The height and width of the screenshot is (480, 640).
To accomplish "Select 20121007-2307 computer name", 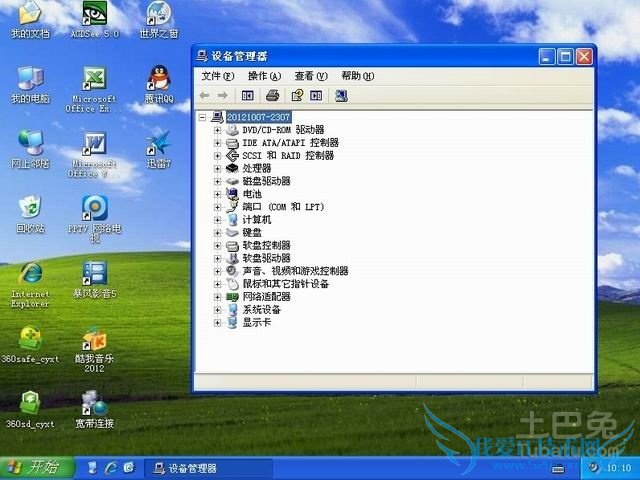I will 258,118.
